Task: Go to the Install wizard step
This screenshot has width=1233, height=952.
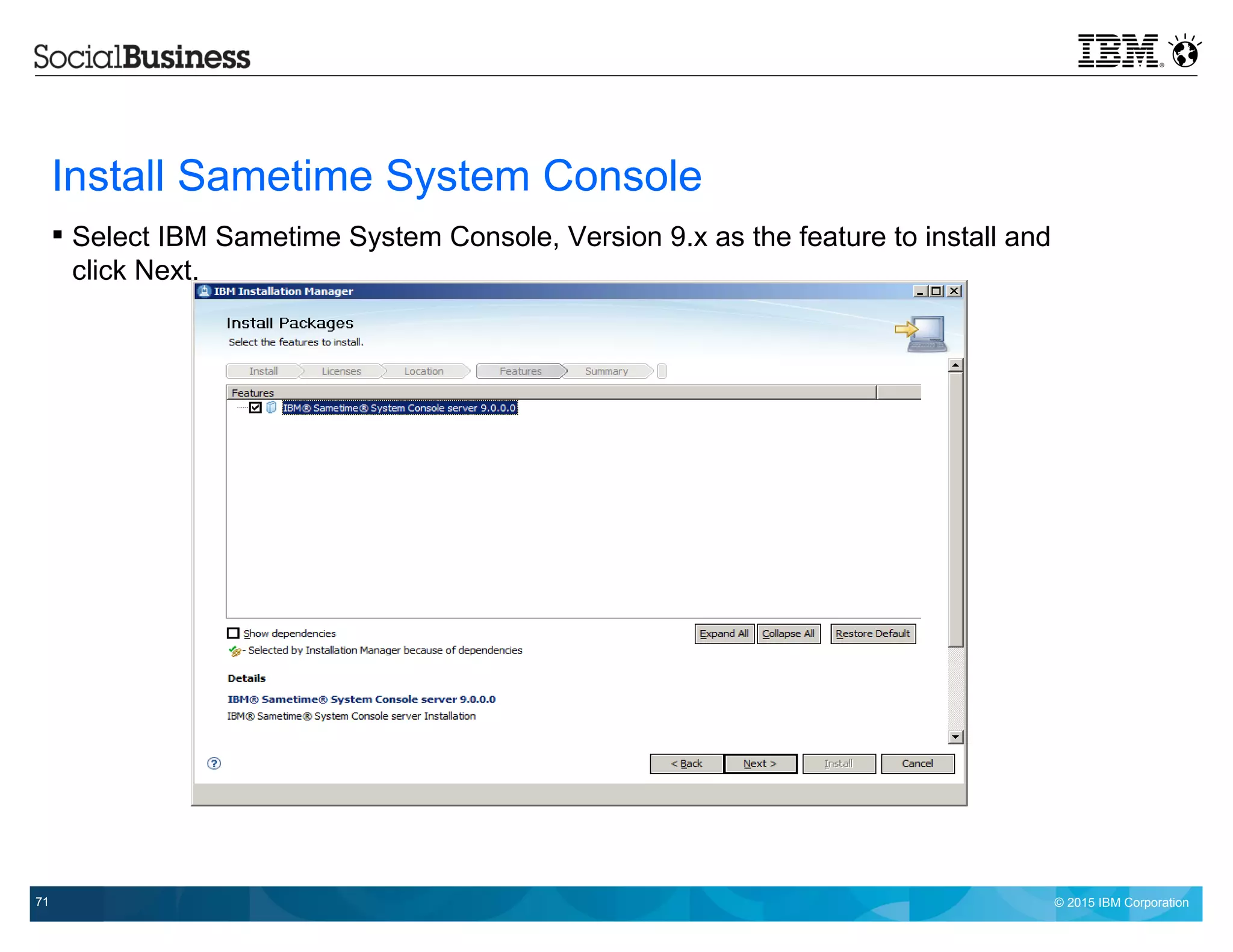Action: (263, 371)
